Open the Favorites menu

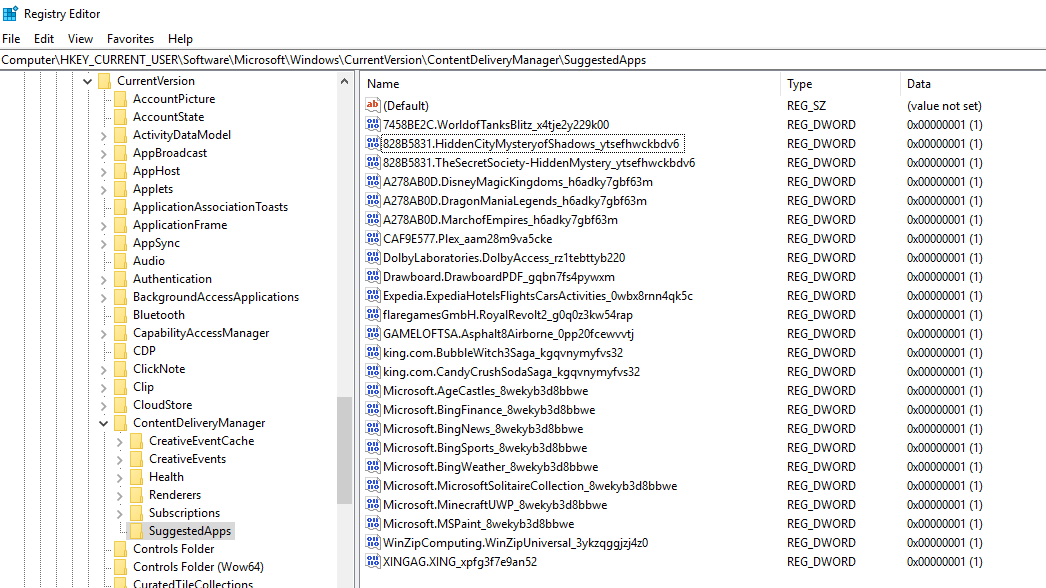coord(130,39)
